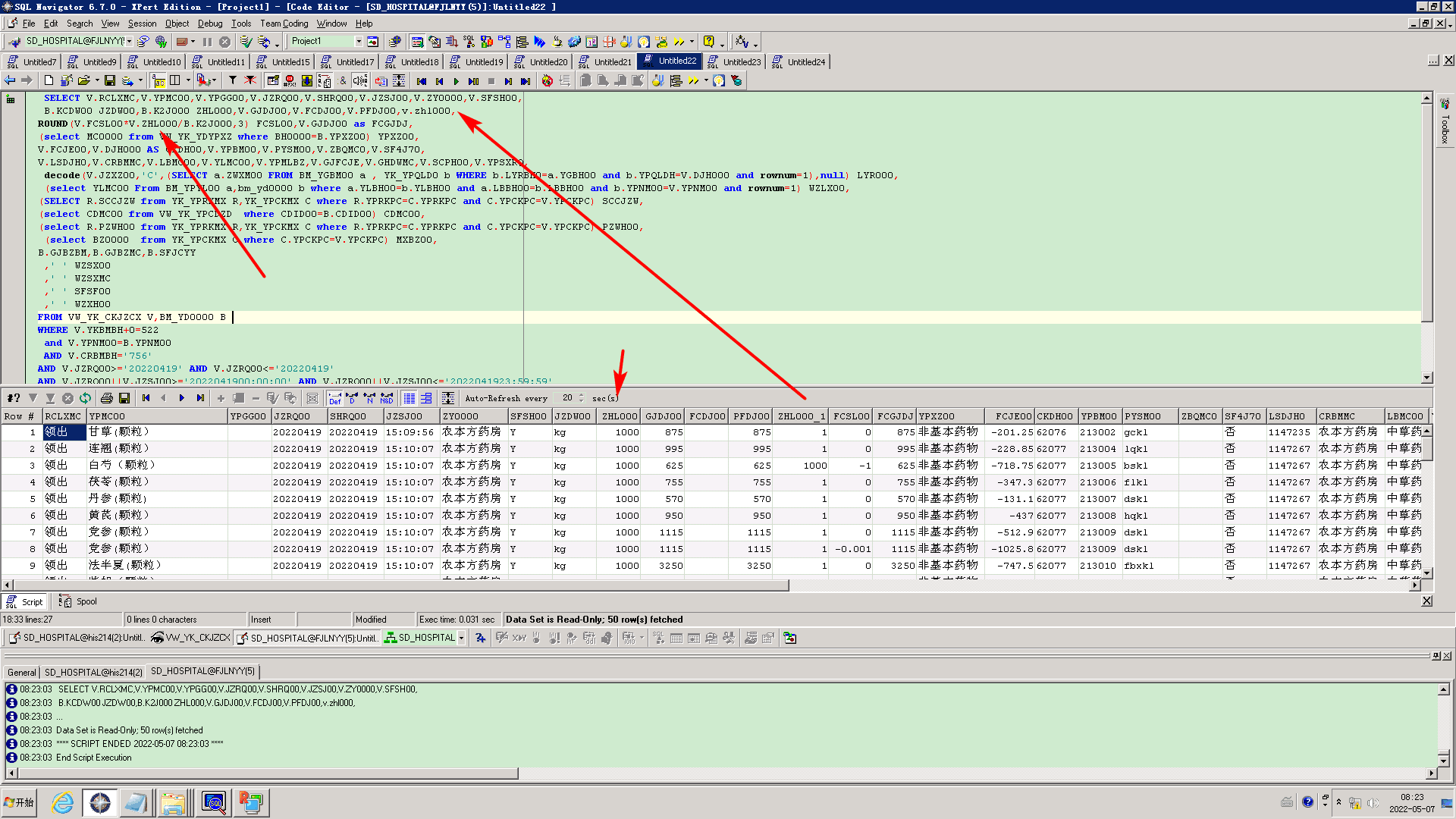This screenshot has width=1456, height=819.
Task: Toggle grid view layout button in results toolbar
Action: point(409,398)
